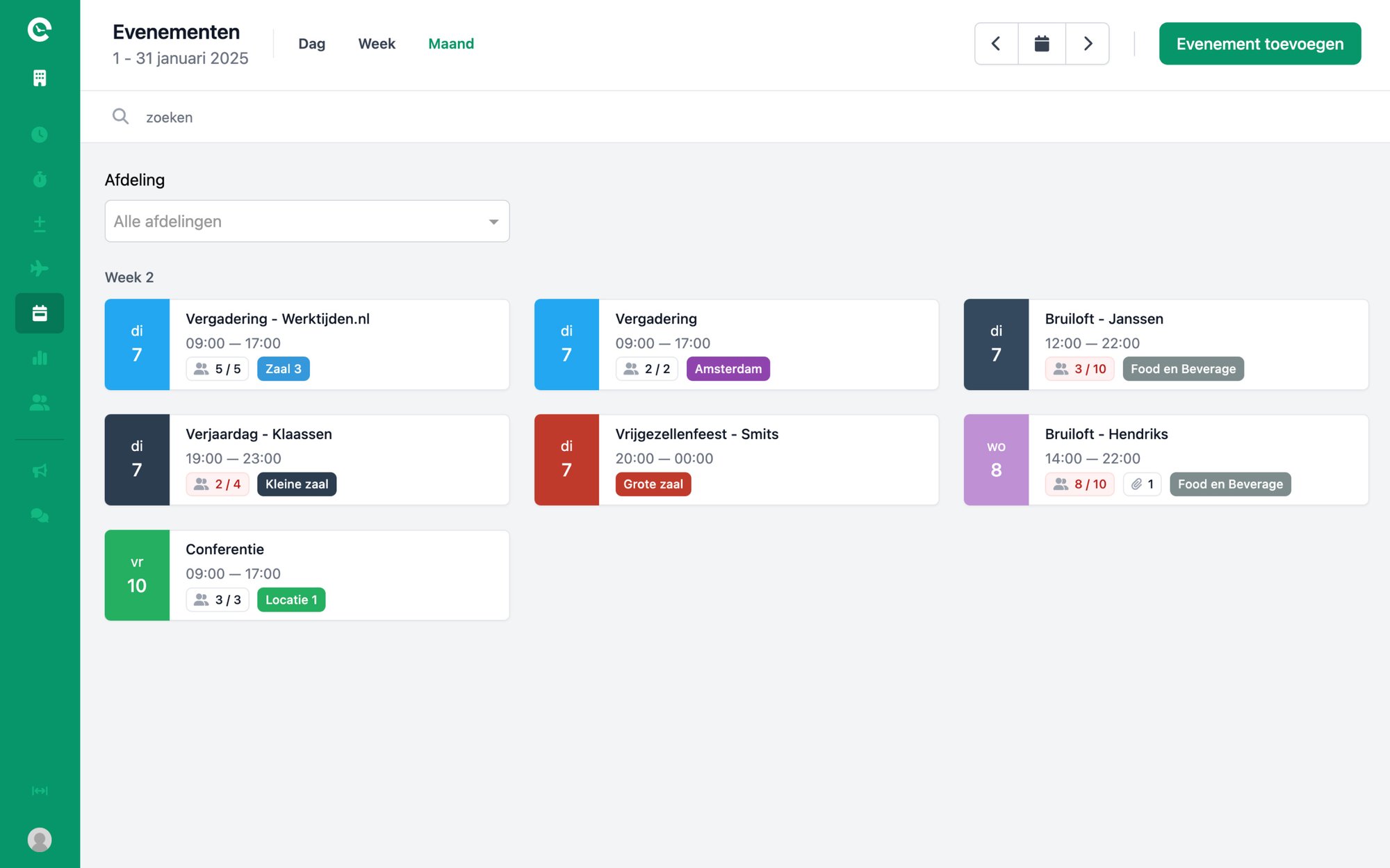The image size is (1390, 868).
Task: Open the user avatar at bottom
Action: [x=40, y=840]
